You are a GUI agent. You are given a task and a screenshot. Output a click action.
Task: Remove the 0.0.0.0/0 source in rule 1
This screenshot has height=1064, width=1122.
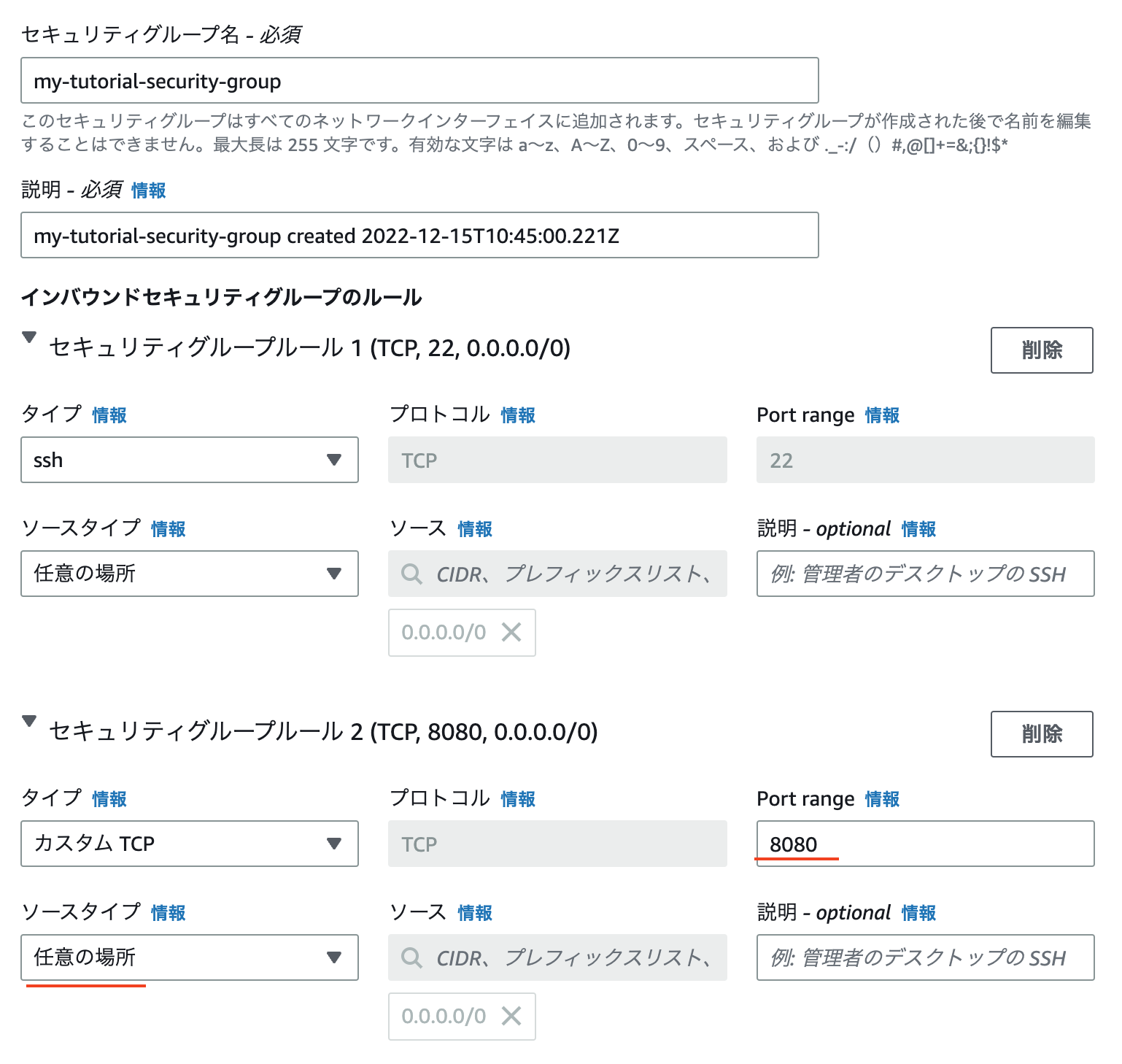coord(511,632)
